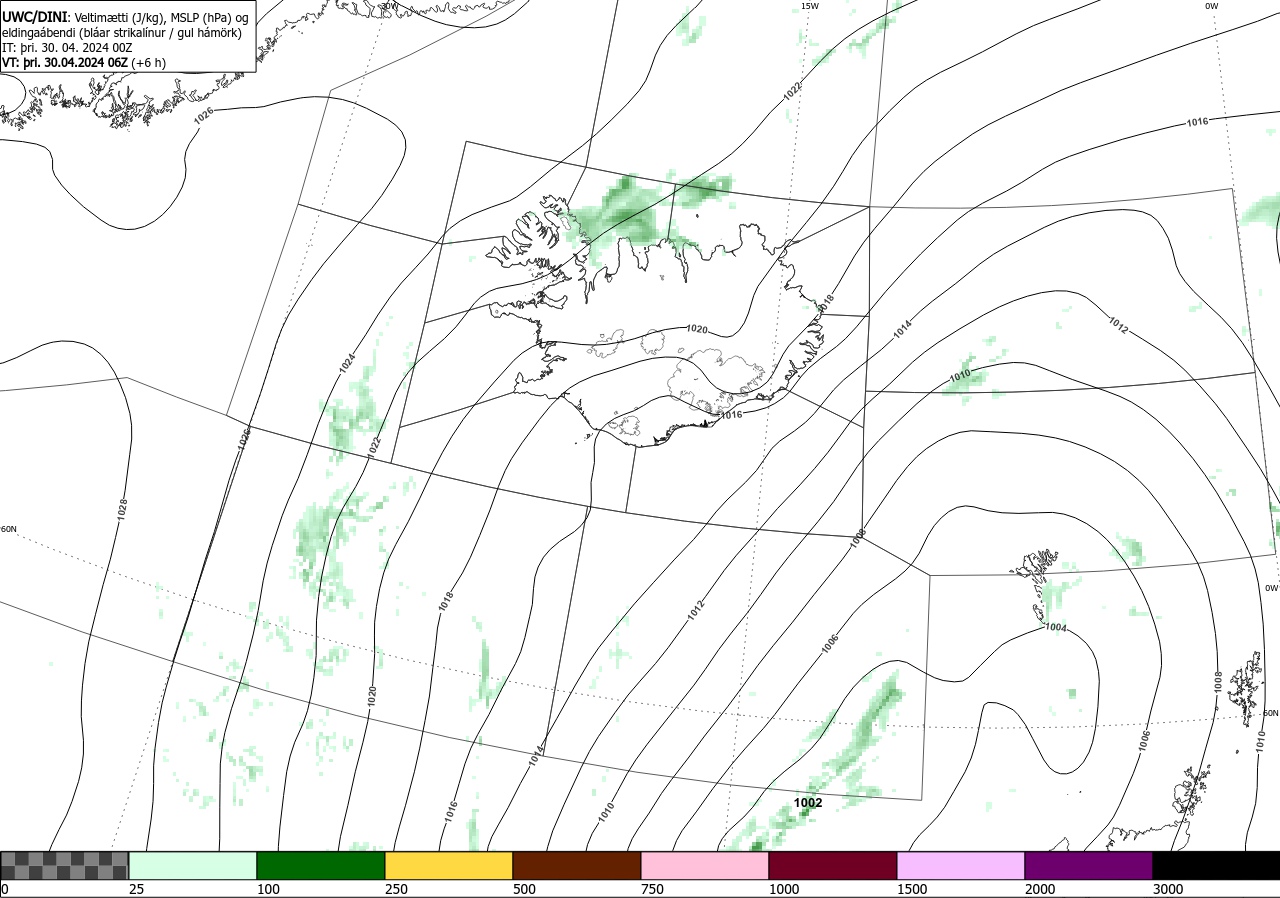Viewport: 1280px width, 898px height.
Task: Click the legend value "1500"
Action: point(913,889)
